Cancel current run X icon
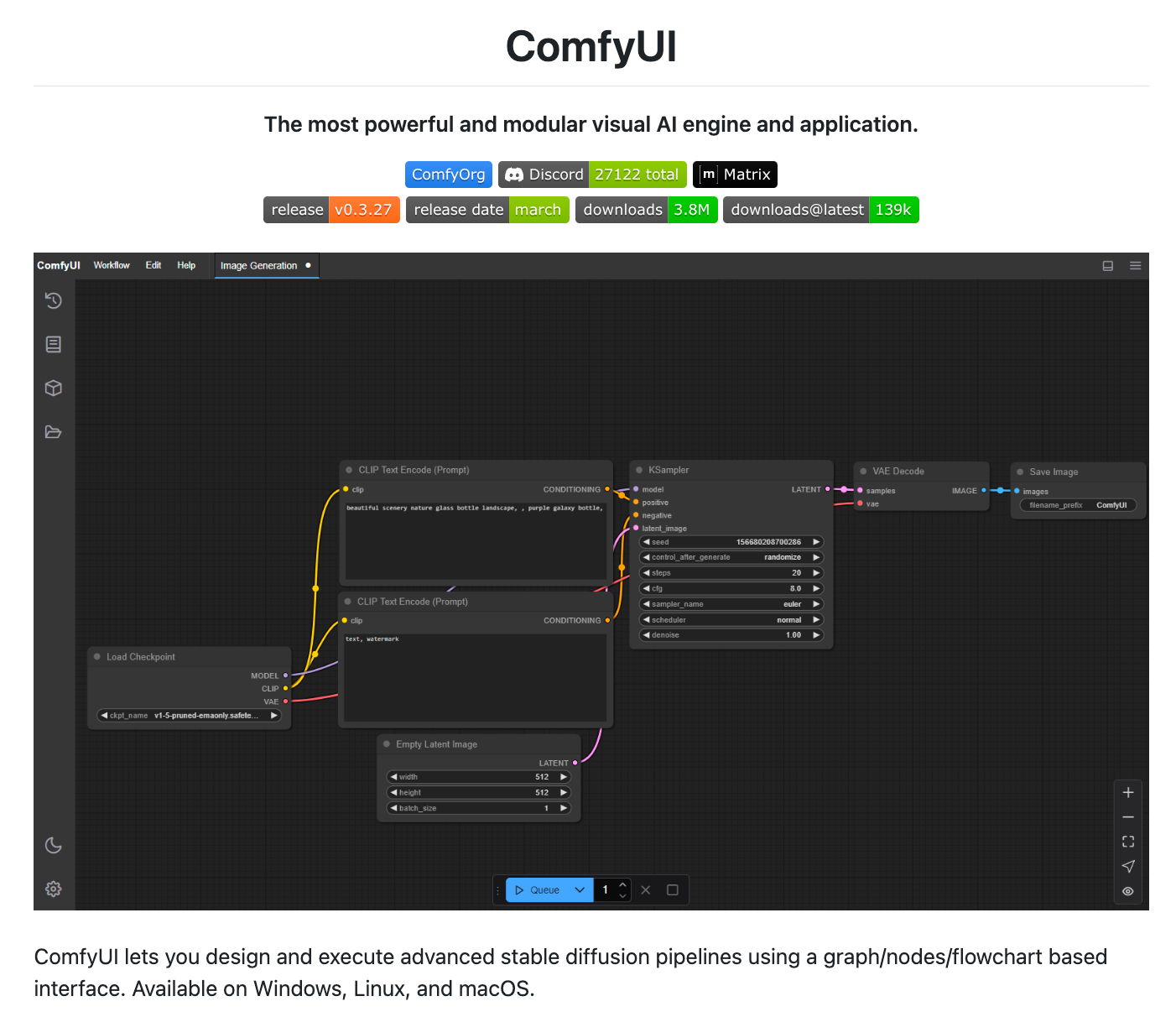1176x1017 pixels. coord(646,889)
